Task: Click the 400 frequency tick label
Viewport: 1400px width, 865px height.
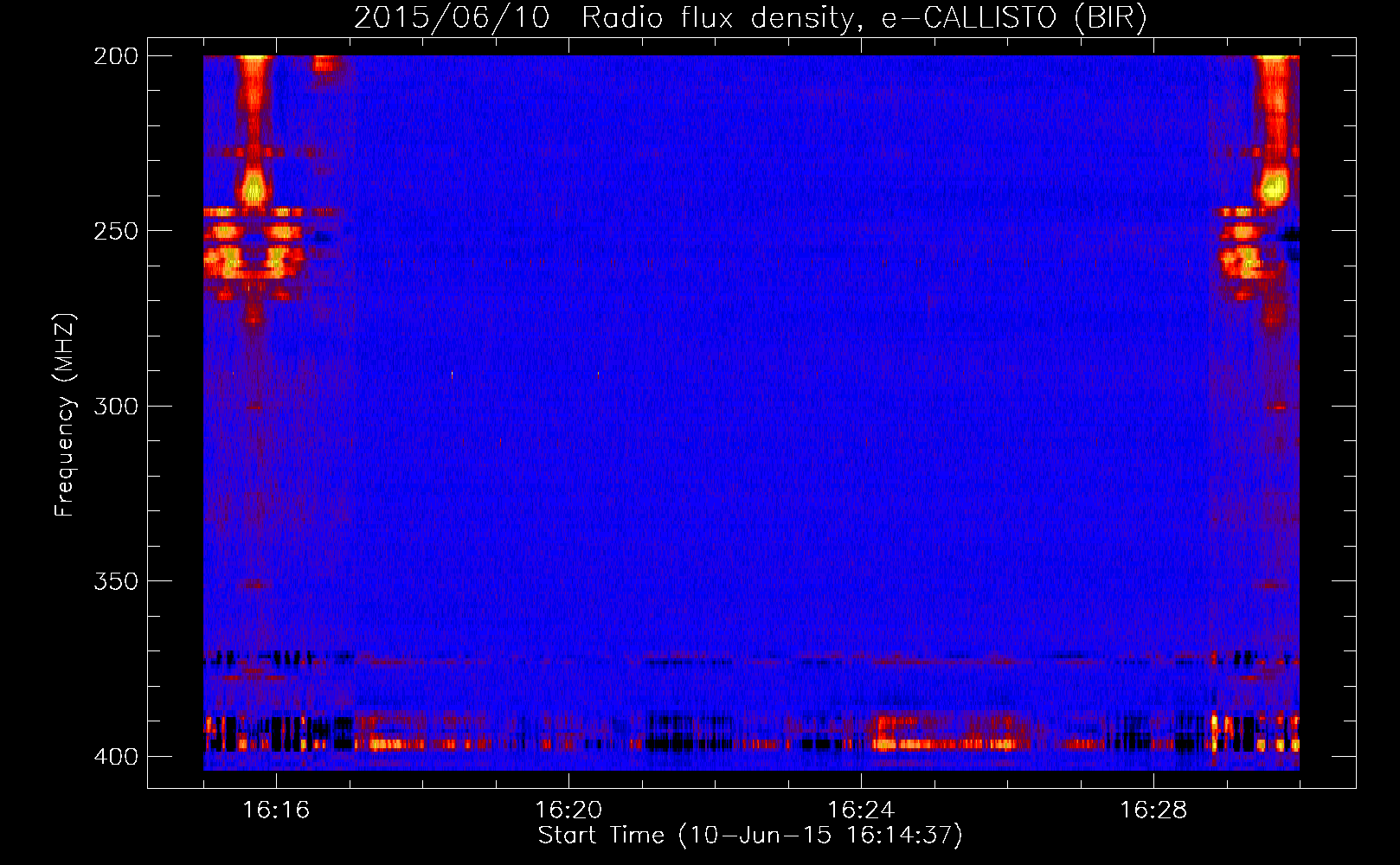Action: (116, 756)
